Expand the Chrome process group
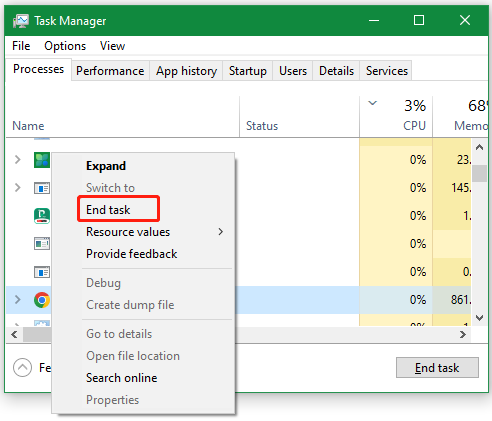The image size is (492, 421). (18, 300)
